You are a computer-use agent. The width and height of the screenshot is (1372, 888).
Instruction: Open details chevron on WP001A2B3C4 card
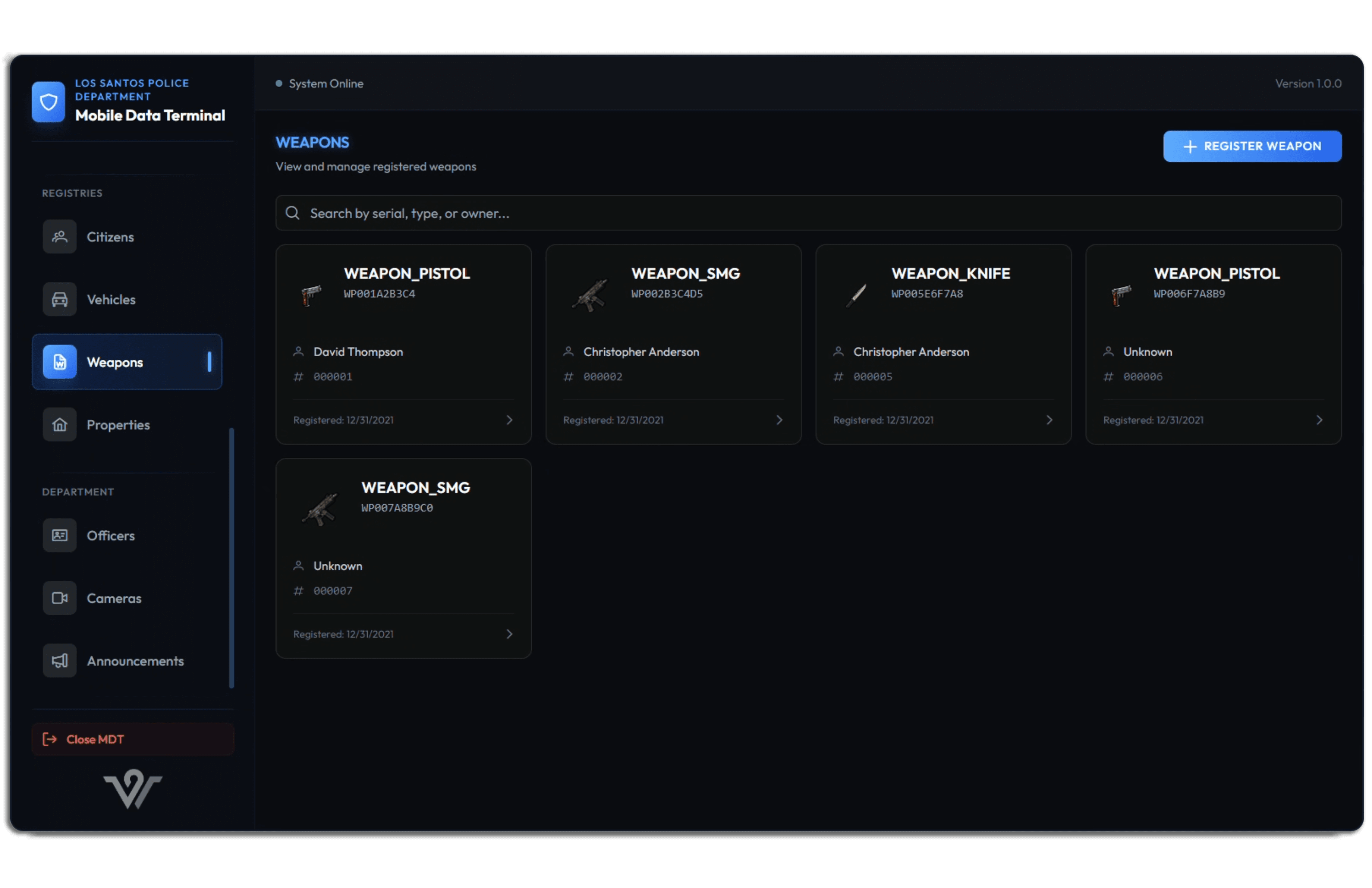(x=510, y=420)
